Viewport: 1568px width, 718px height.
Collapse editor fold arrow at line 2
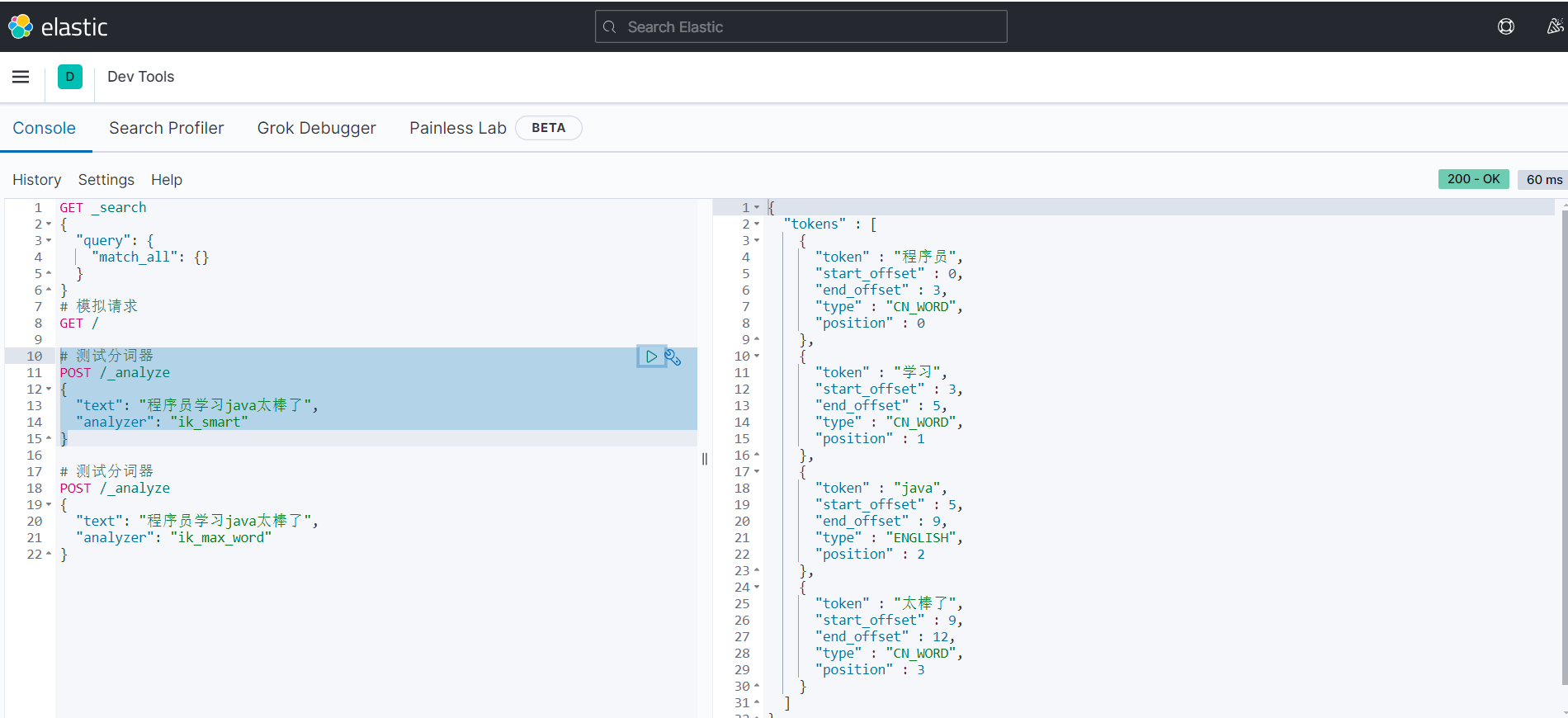pyautogui.click(x=49, y=224)
